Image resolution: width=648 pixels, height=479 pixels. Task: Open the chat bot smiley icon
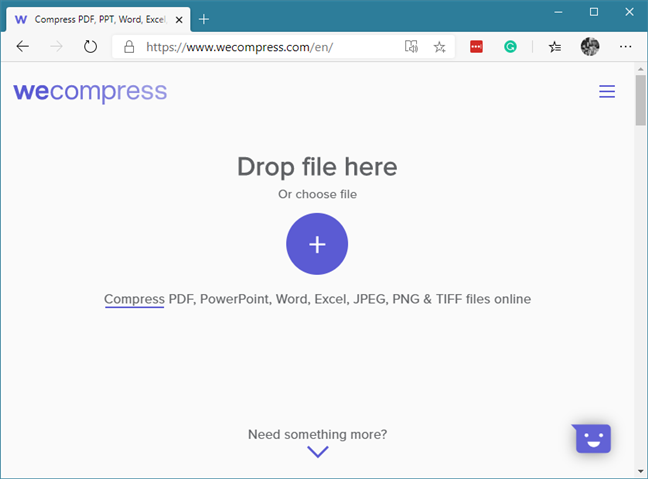point(593,438)
